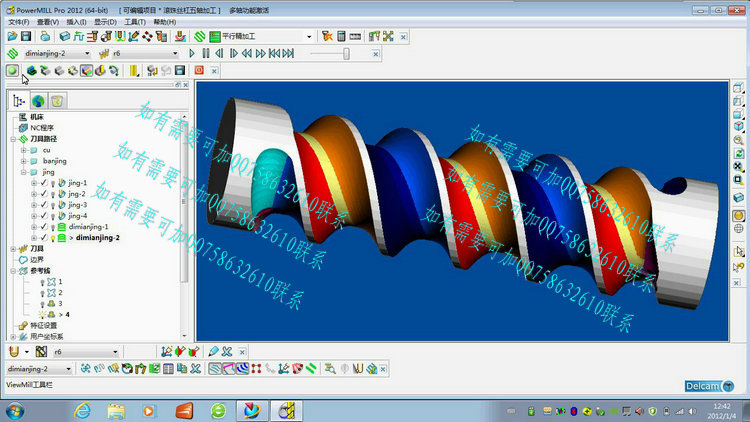Open the r6 tool dropdown in tool toolbar
This screenshot has height=422, width=750.
115,352
